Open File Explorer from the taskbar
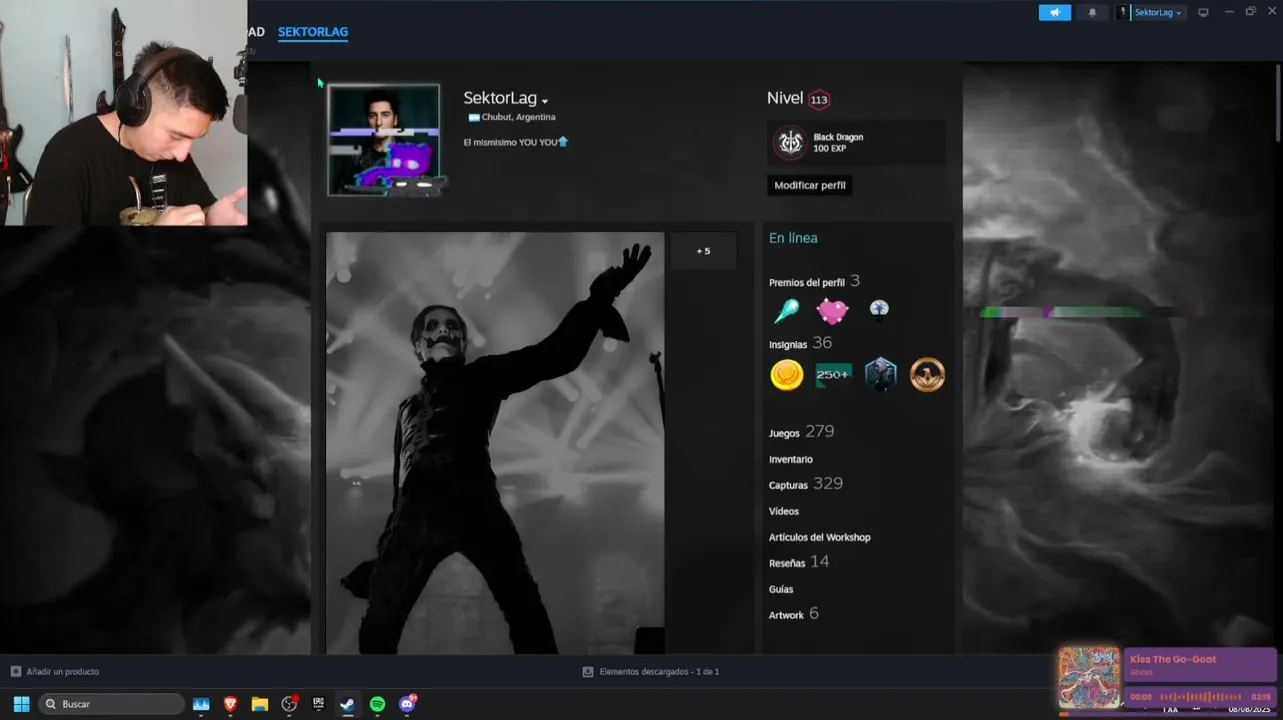This screenshot has width=1283, height=720. click(260, 704)
